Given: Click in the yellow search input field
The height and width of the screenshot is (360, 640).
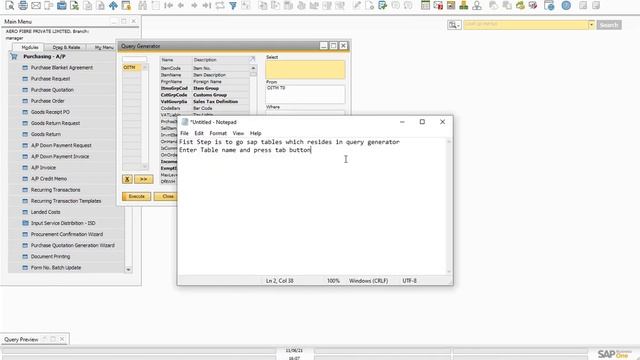Looking at the screenshot, I should pyautogui.click(x=526, y=25).
